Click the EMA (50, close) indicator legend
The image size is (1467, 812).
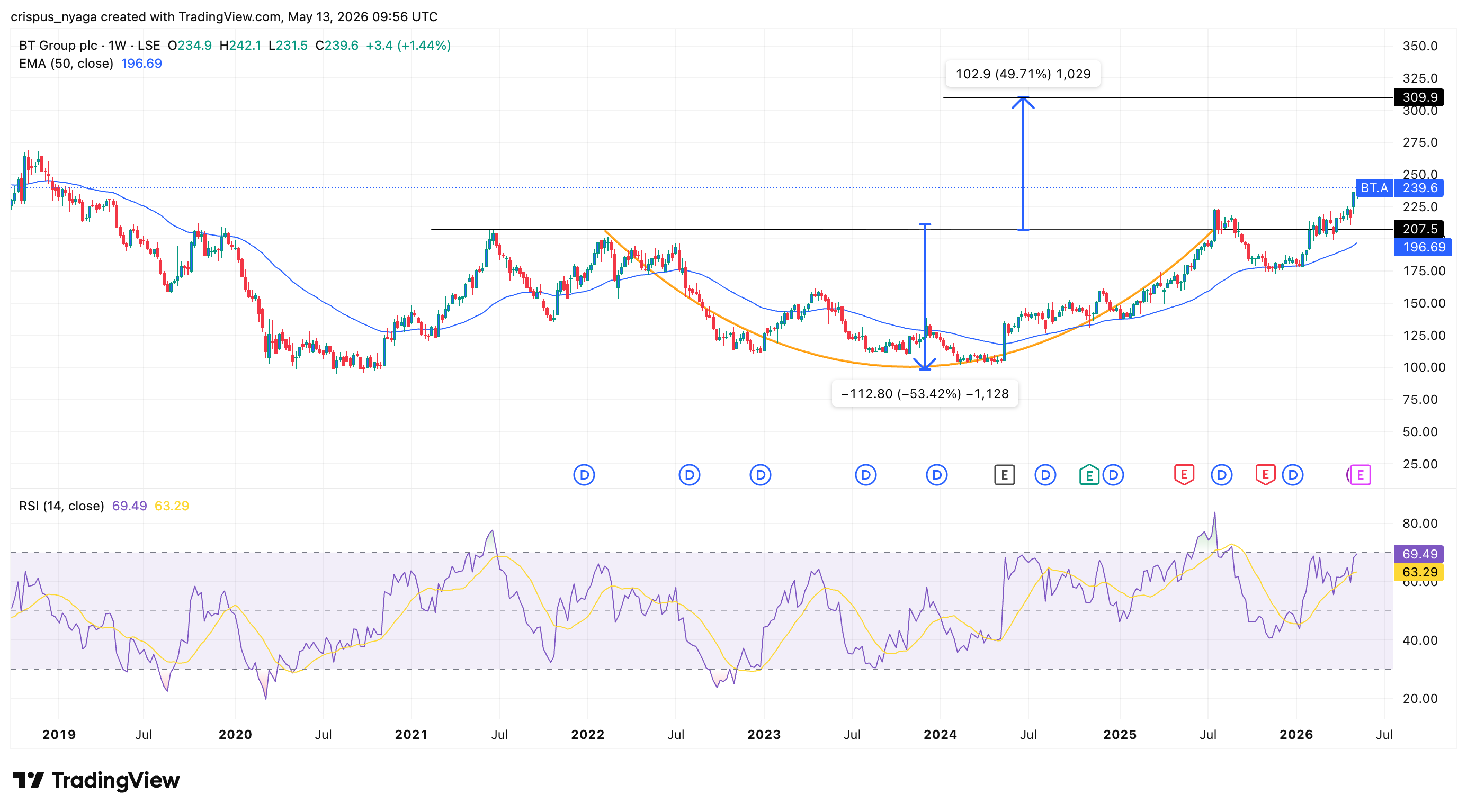(x=66, y=64)
